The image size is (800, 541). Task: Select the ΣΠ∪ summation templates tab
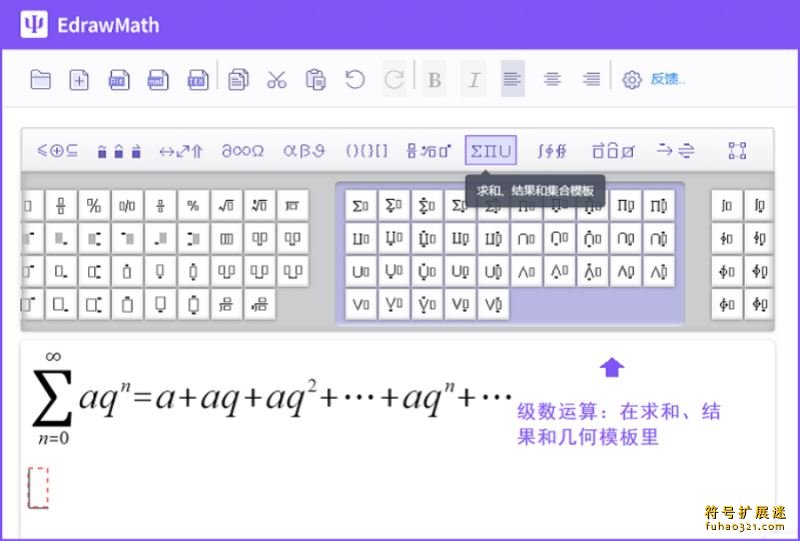click(x=491, y=150)
